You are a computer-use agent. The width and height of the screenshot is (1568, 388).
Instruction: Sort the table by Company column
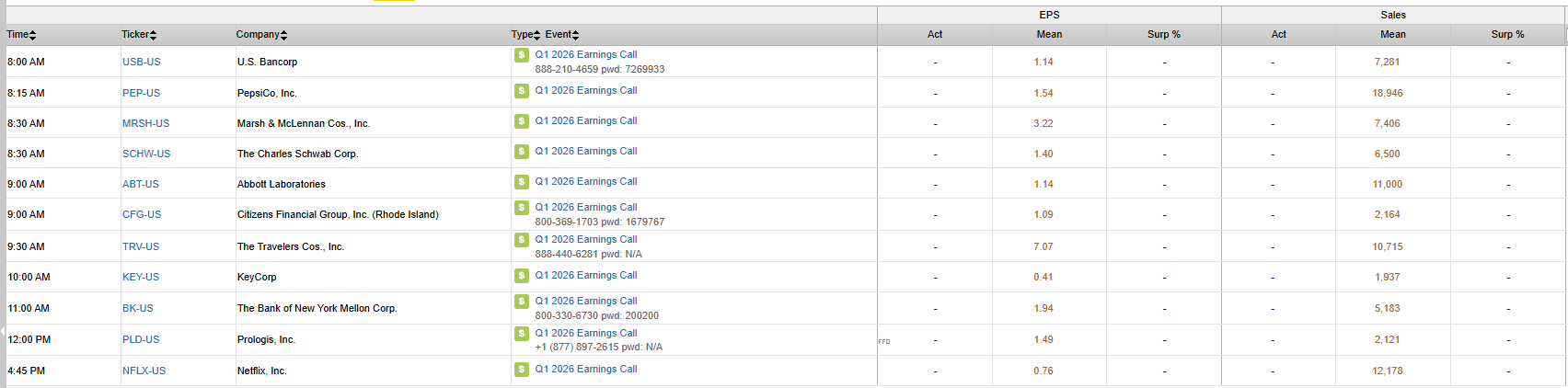261,35
